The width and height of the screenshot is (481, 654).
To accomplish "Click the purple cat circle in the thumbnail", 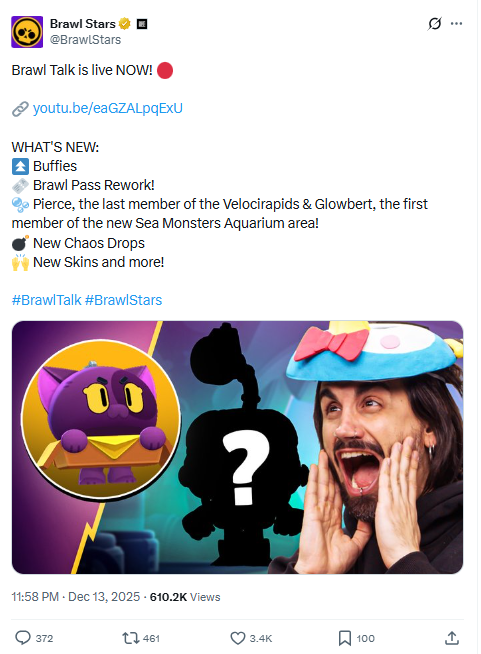I will point(101,420).
